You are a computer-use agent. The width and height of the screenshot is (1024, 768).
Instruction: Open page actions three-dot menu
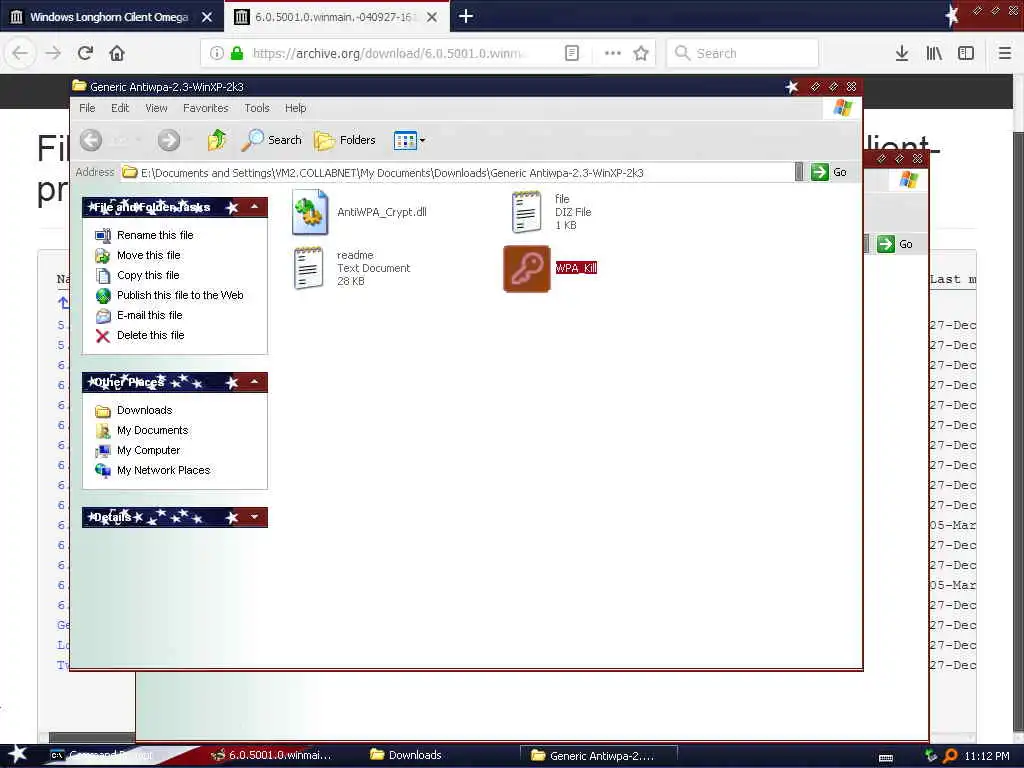coord(613,54)
